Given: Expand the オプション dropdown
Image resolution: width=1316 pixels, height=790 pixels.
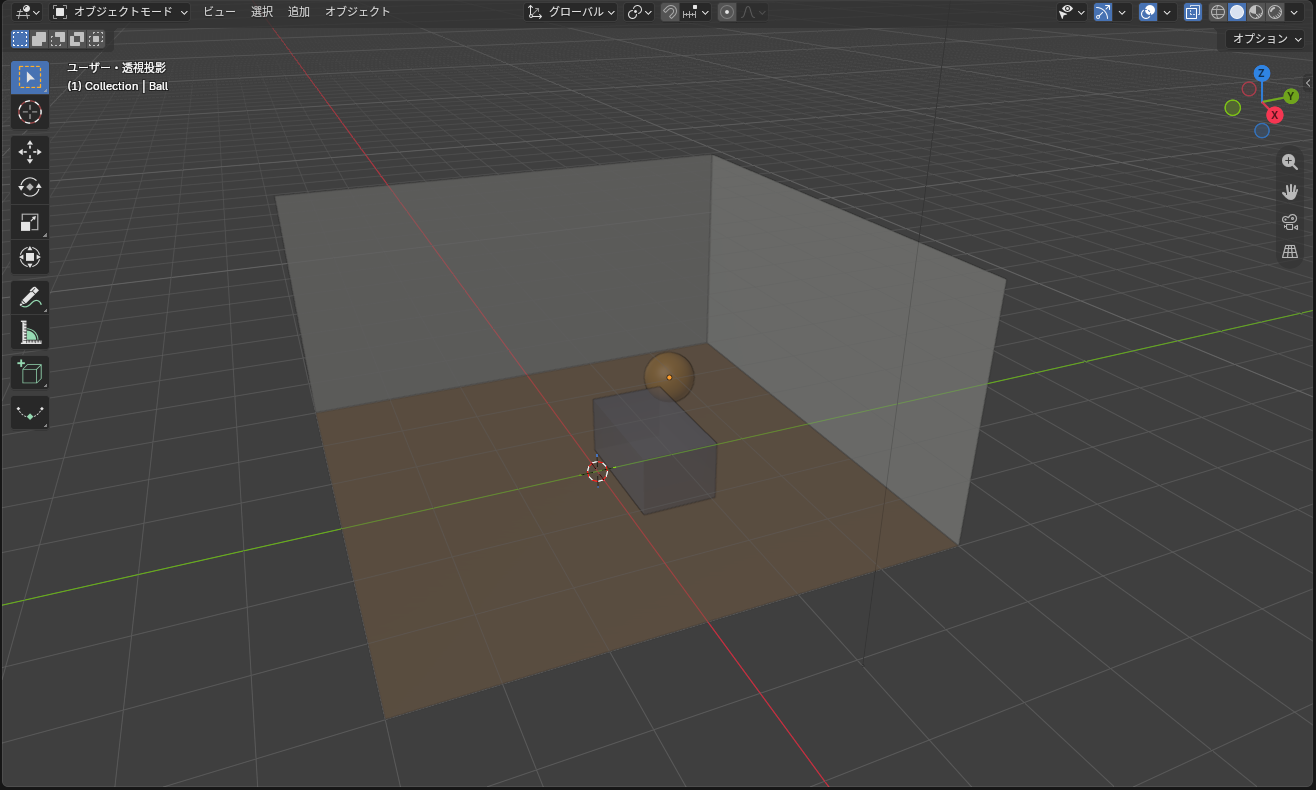Looking at the screenshot, I should pos(1266,39).
